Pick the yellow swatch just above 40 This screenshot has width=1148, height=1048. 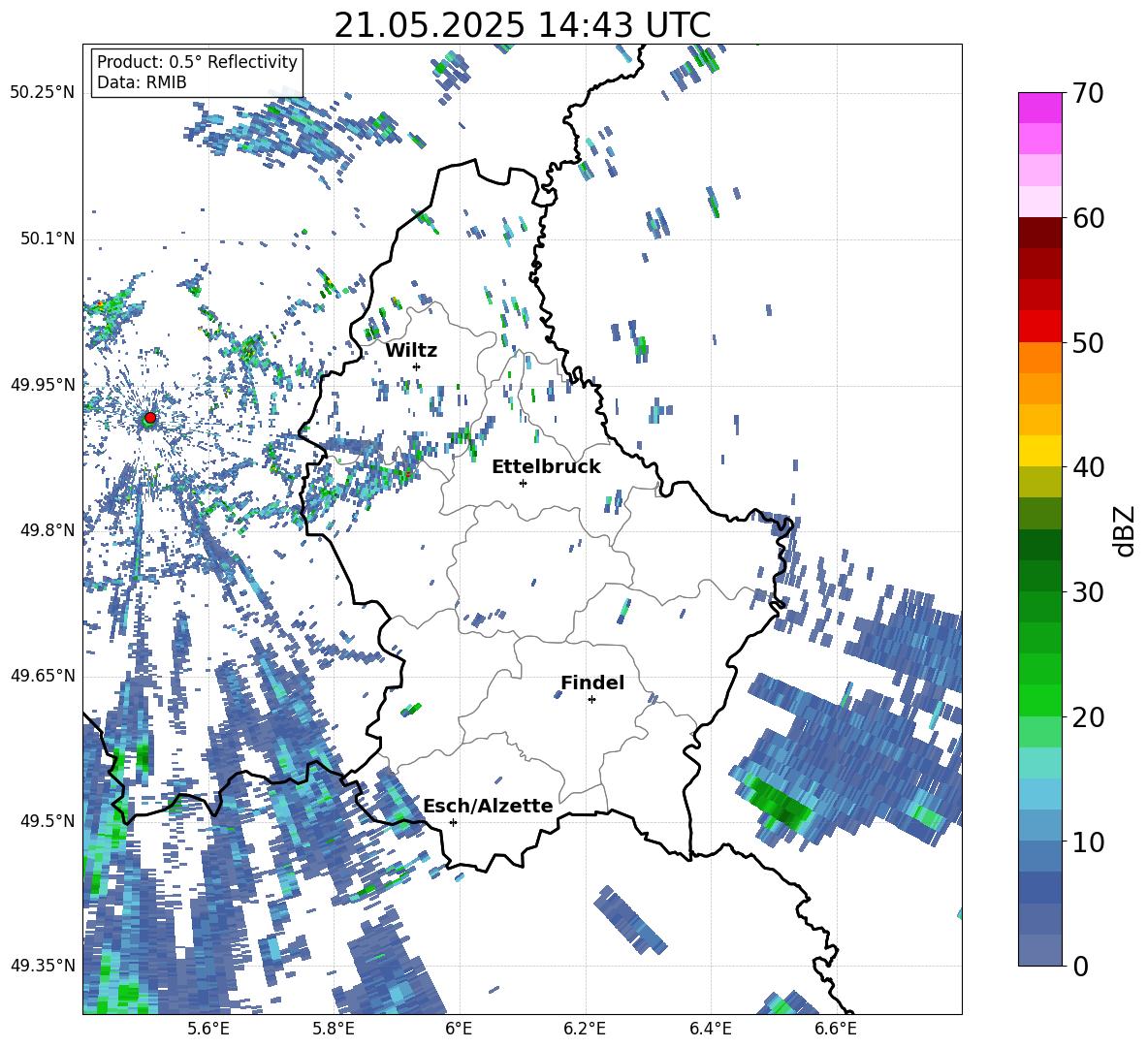click(x=1039, y=451)
